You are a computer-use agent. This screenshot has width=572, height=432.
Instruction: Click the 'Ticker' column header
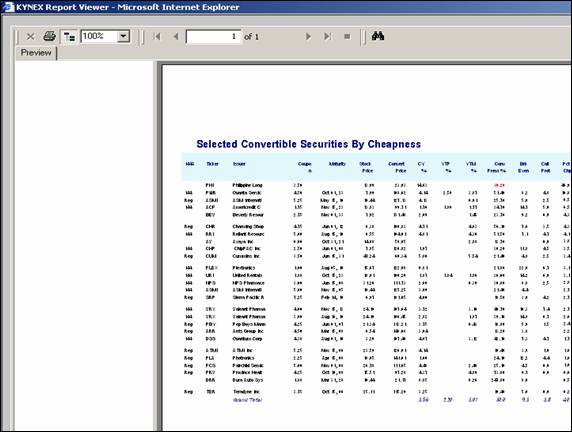click(x=212, y=164)
